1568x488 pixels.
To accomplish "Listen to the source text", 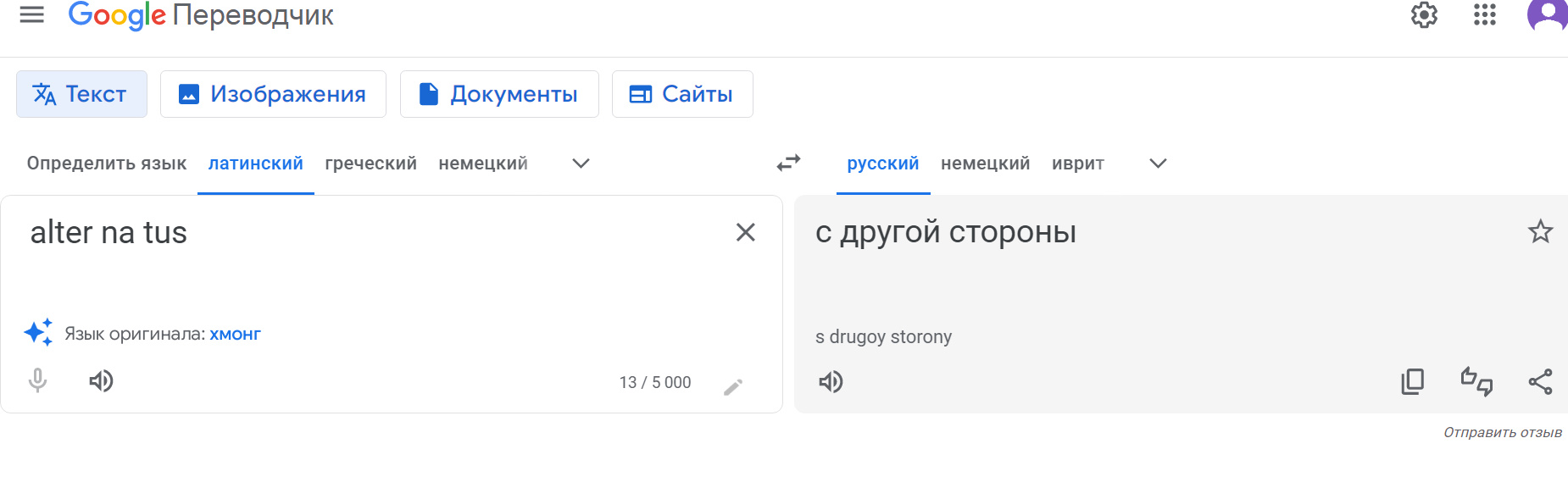I will (101, 381).
